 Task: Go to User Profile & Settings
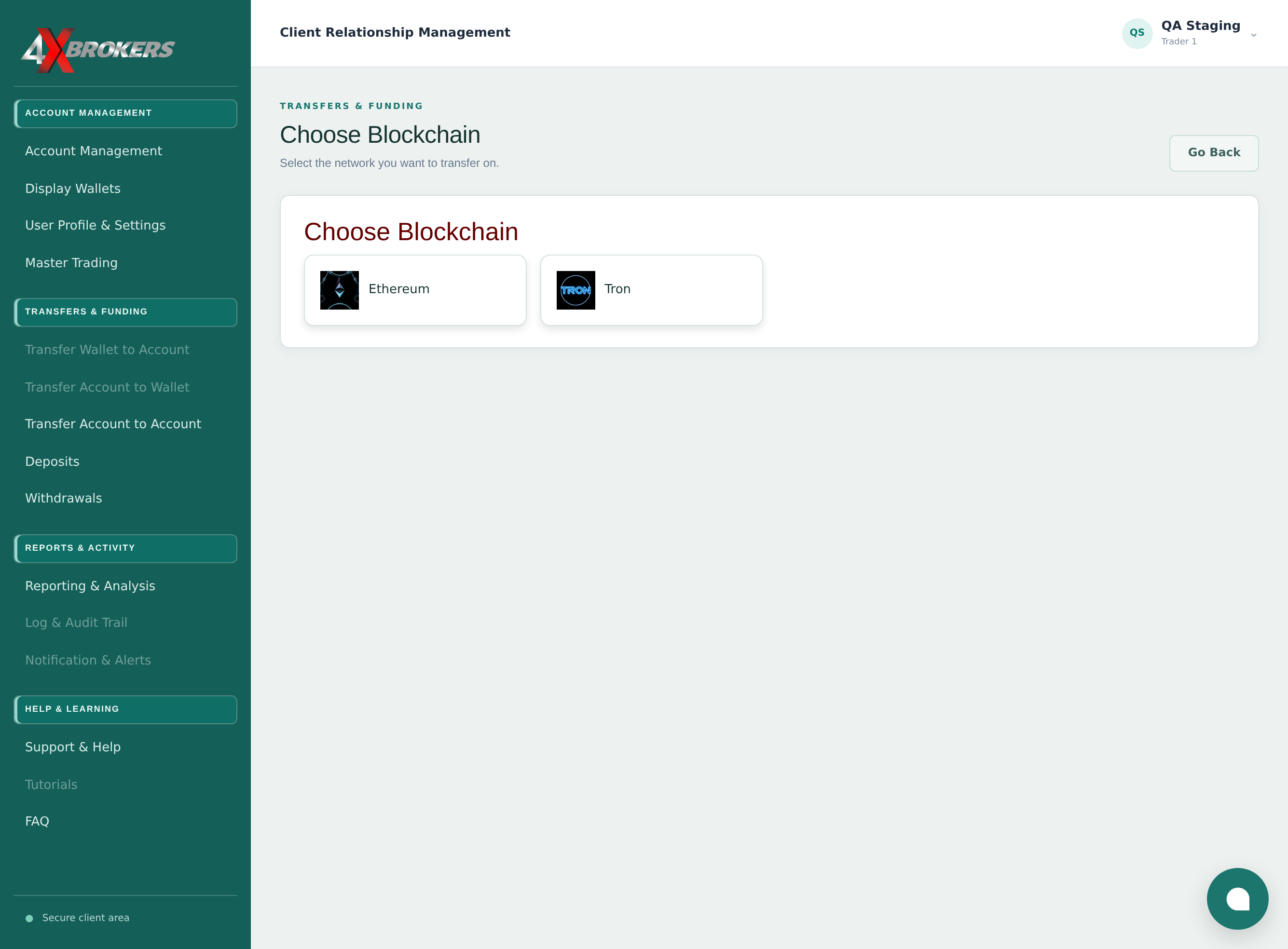coord(96,225)
